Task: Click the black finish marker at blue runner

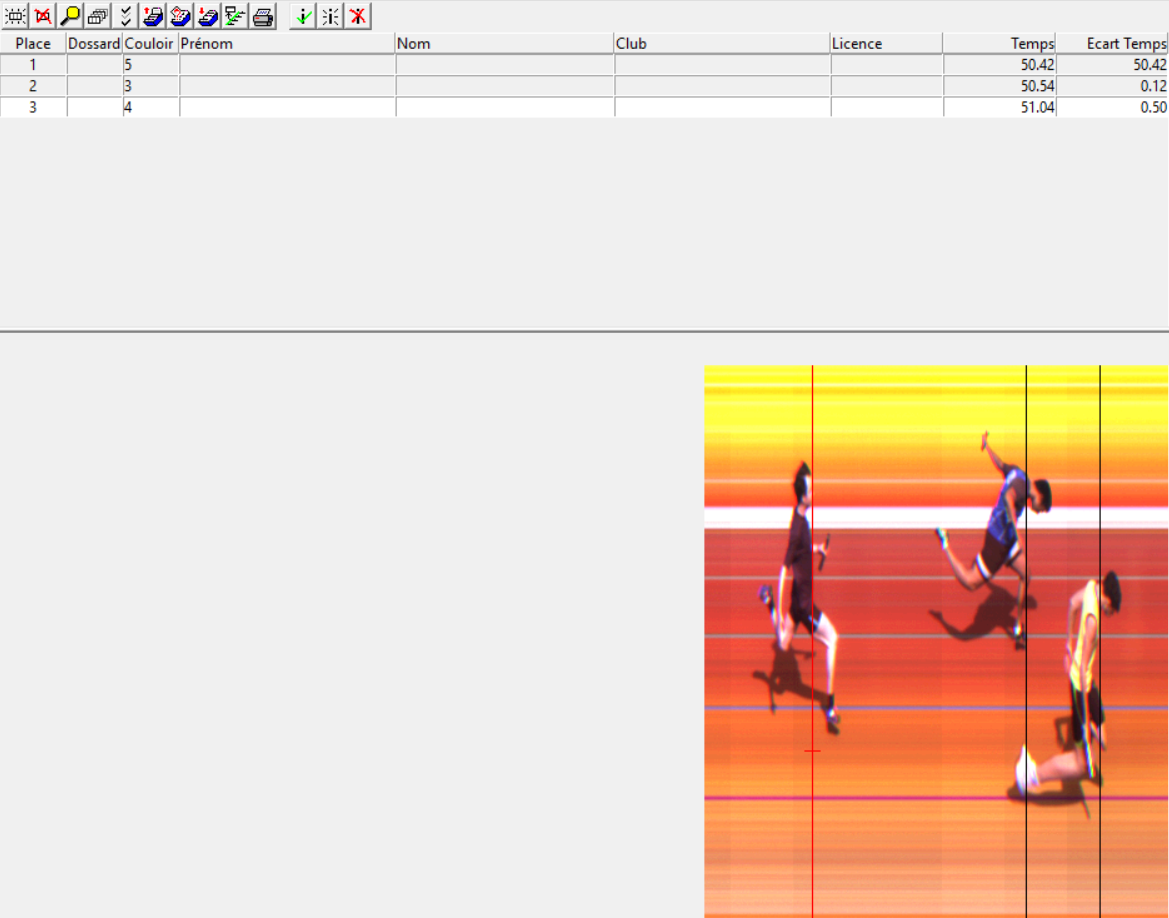Action: click(1027, 641)
